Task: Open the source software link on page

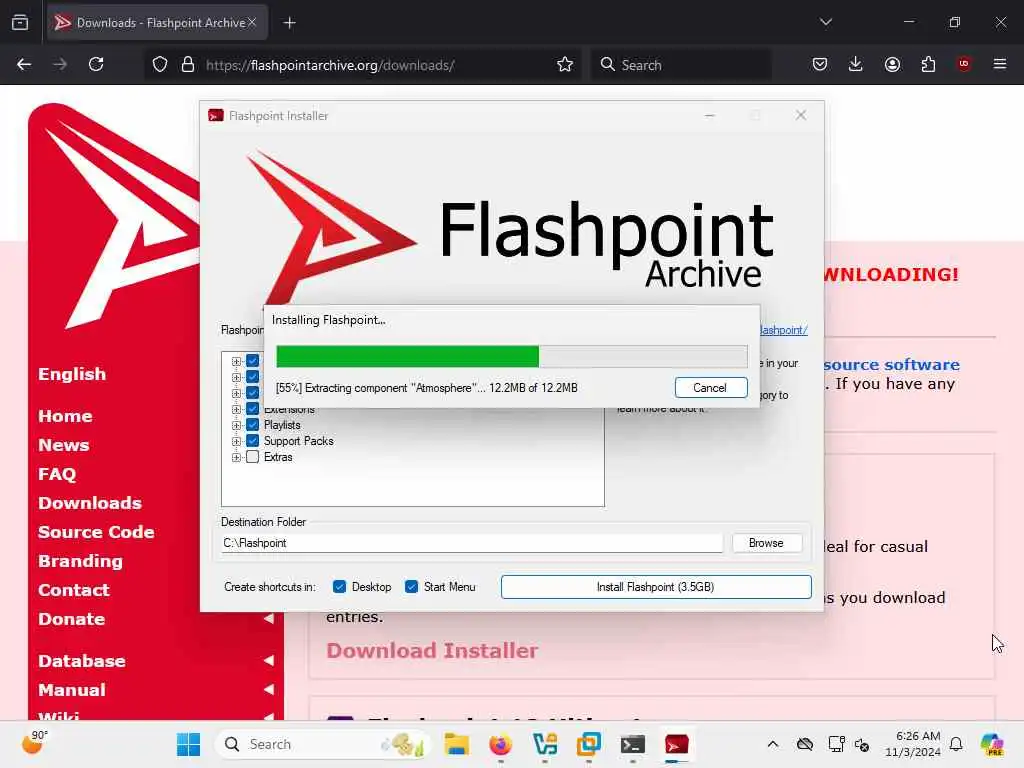Action: (x=891, y=364)
